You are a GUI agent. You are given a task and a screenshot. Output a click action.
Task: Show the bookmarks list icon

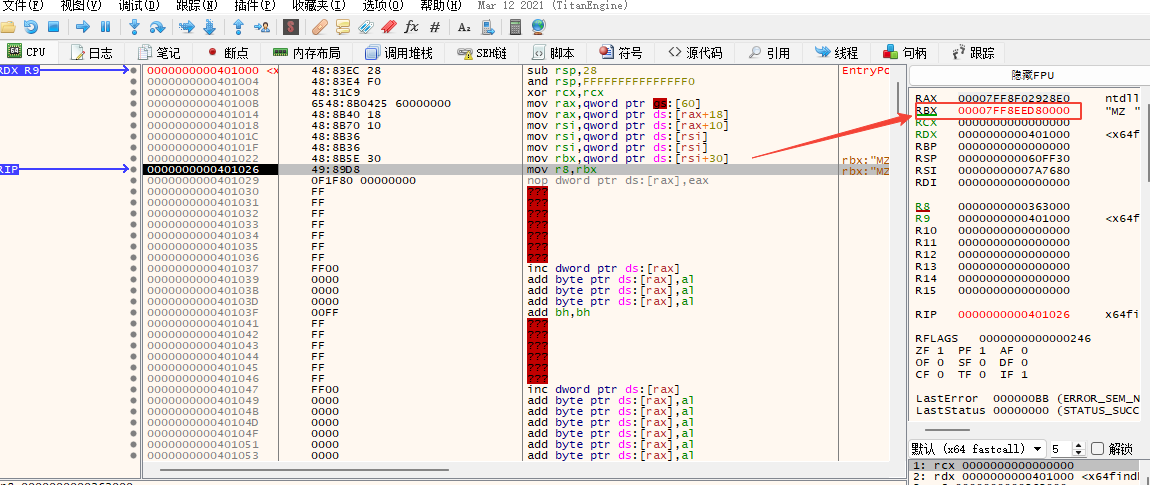388,27
